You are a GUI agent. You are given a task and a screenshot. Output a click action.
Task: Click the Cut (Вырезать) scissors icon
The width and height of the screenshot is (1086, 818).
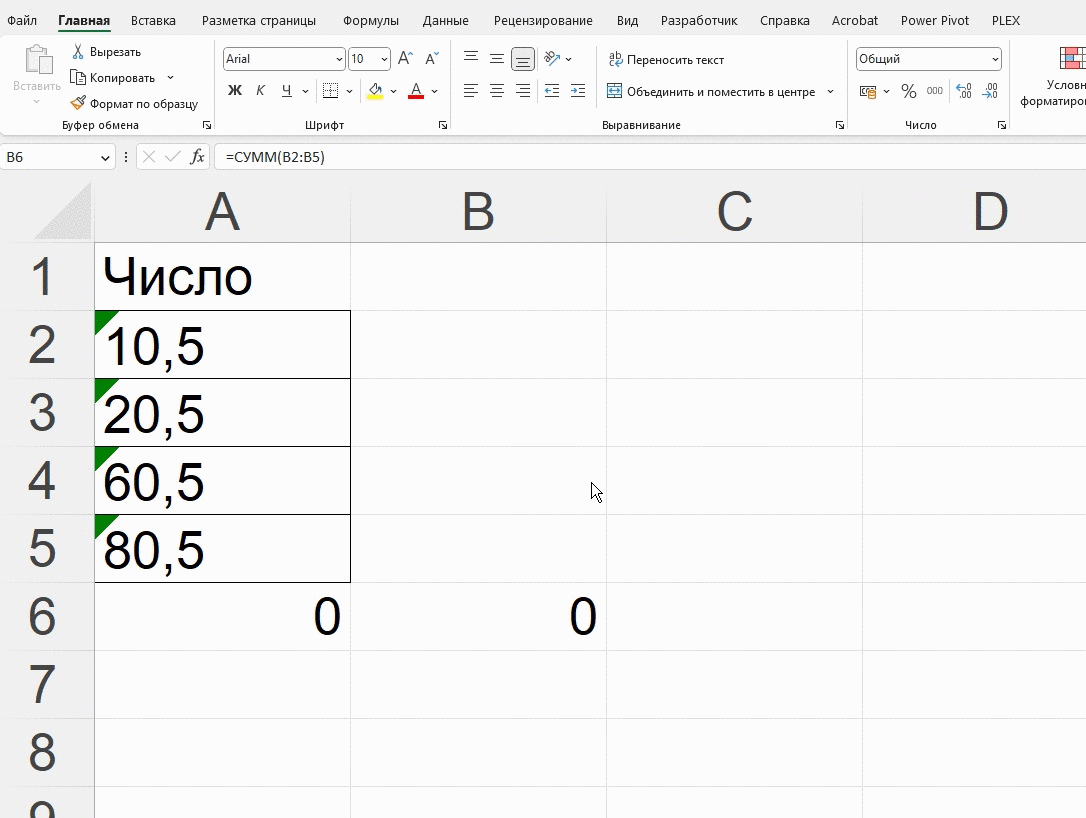[78, 52]
